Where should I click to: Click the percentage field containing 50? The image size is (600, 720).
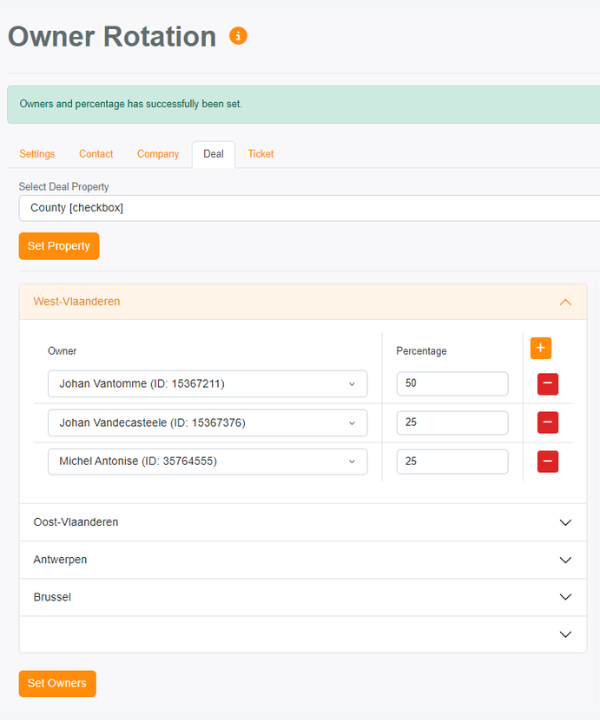[452, 384]
